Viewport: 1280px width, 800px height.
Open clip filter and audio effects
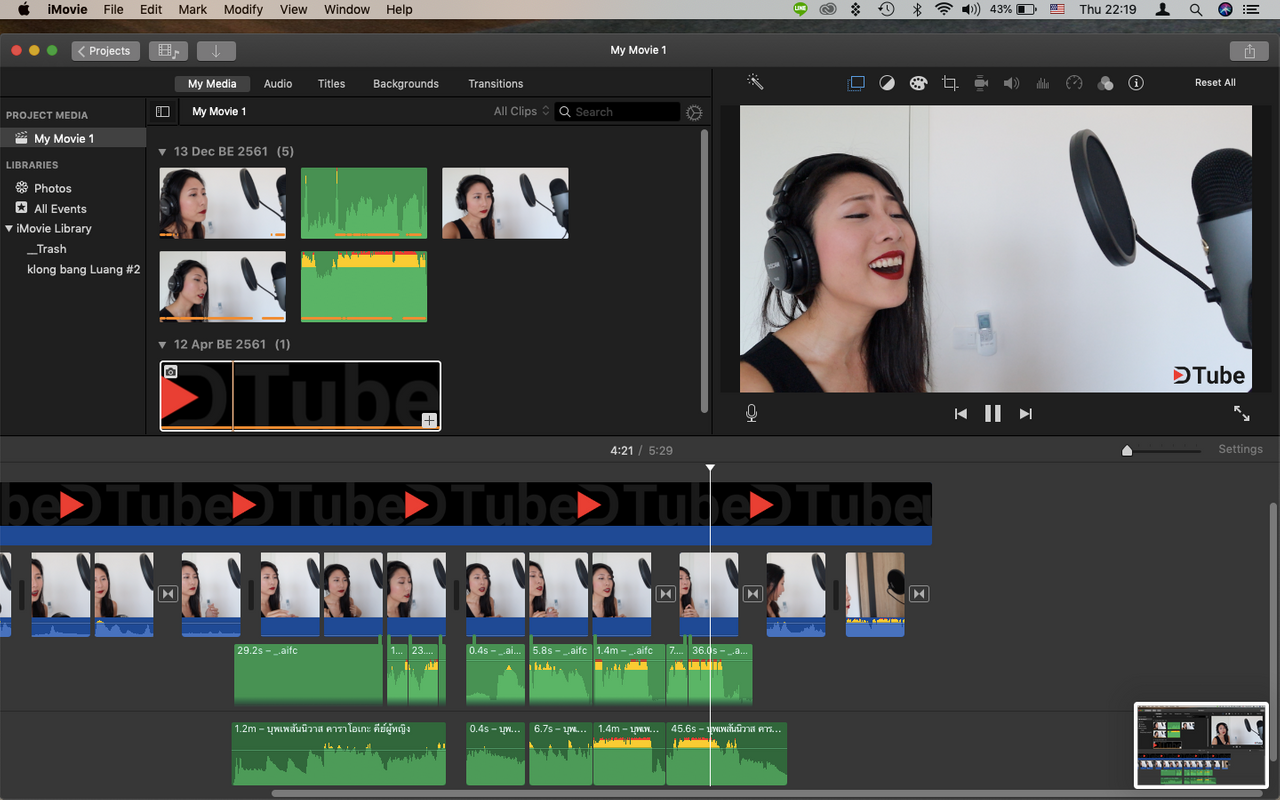pyautogui.click(x=1105, y=83)
